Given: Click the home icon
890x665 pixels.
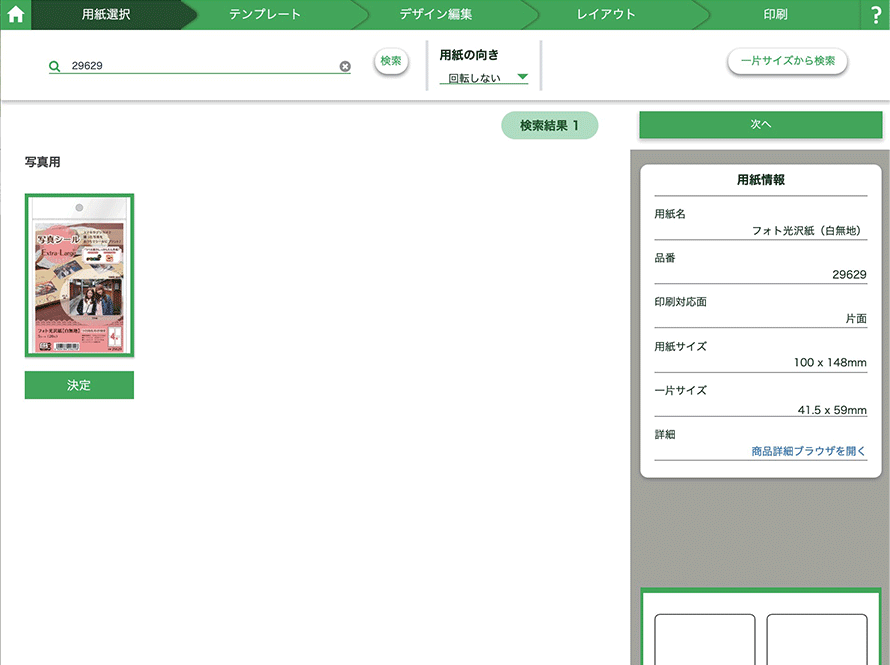Looking at the screenshot, I should coord(15,15).
